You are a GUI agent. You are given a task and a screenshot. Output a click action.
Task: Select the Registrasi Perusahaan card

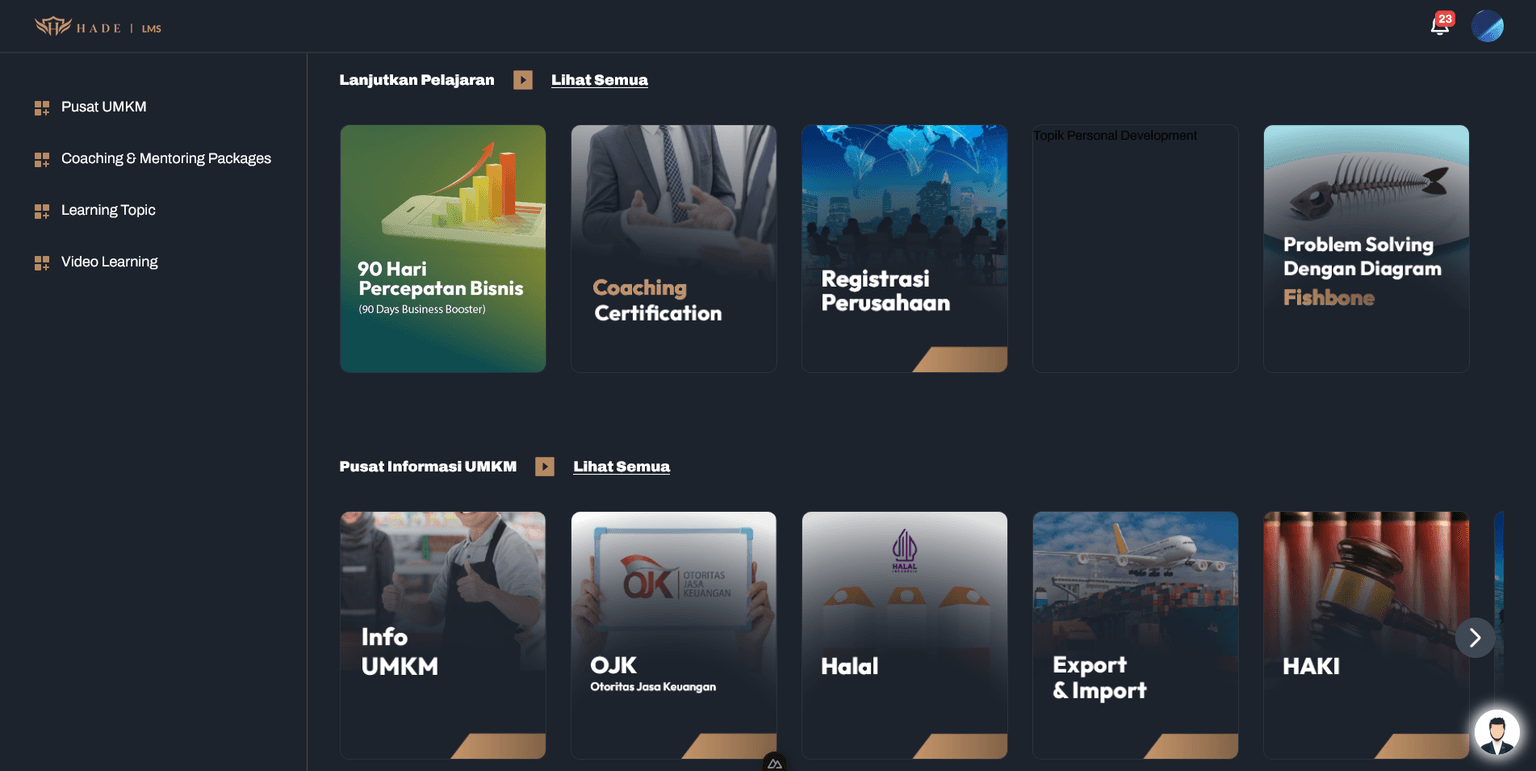point(904,248)
